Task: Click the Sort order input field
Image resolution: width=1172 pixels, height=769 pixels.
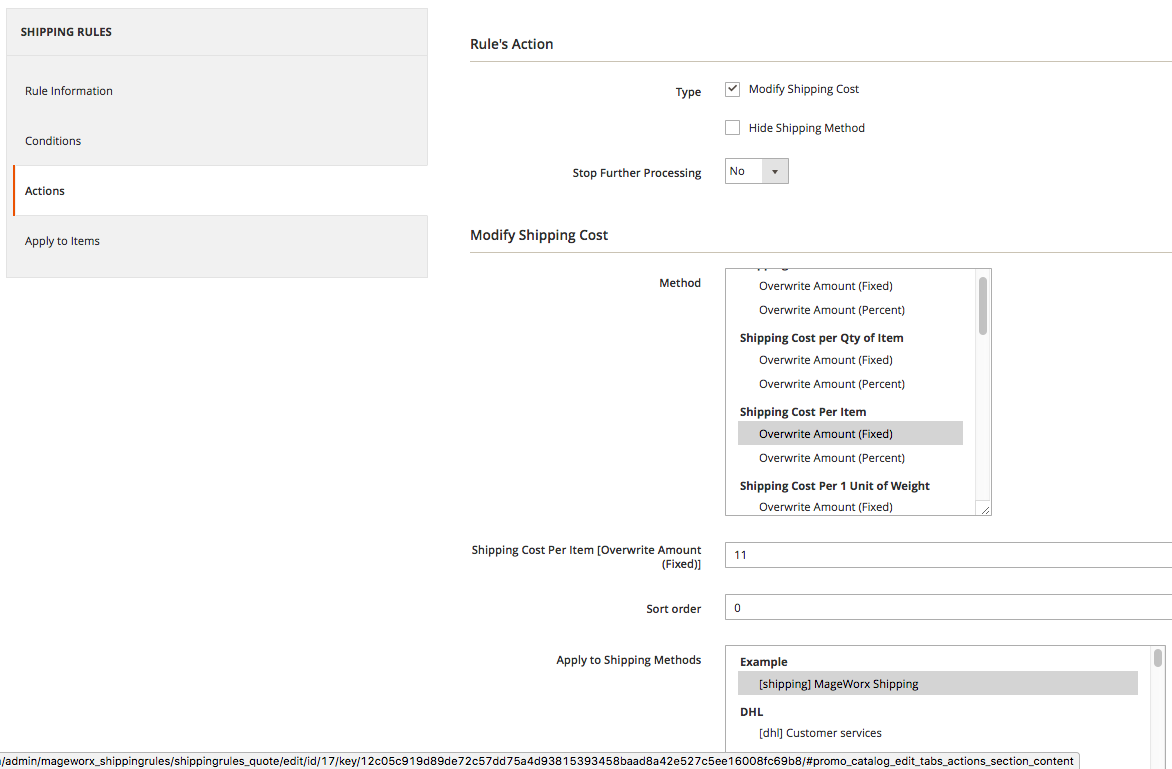Action: [948, 608]
